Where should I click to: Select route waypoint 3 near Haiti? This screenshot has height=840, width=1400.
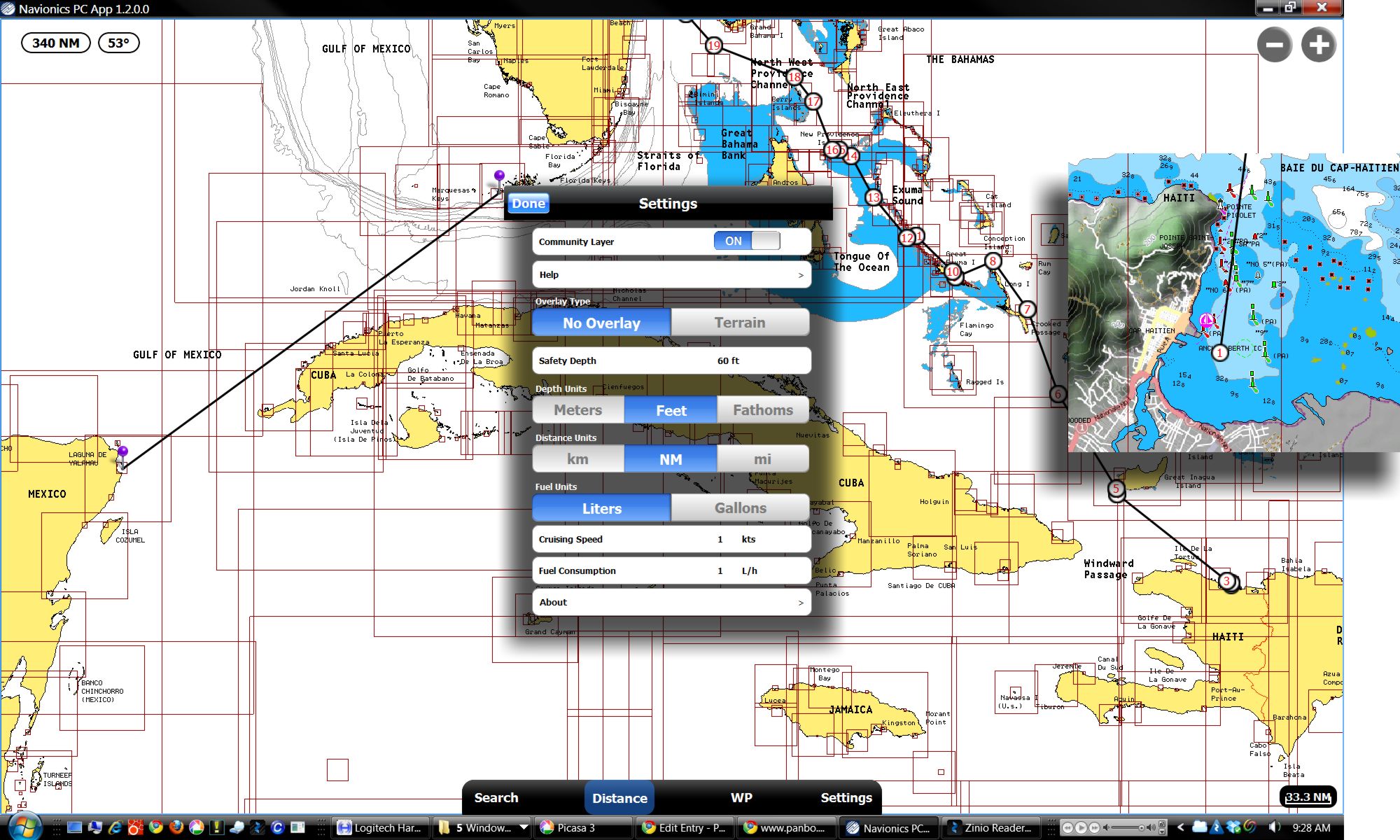pyautogui.click(x=1226, y=580)
